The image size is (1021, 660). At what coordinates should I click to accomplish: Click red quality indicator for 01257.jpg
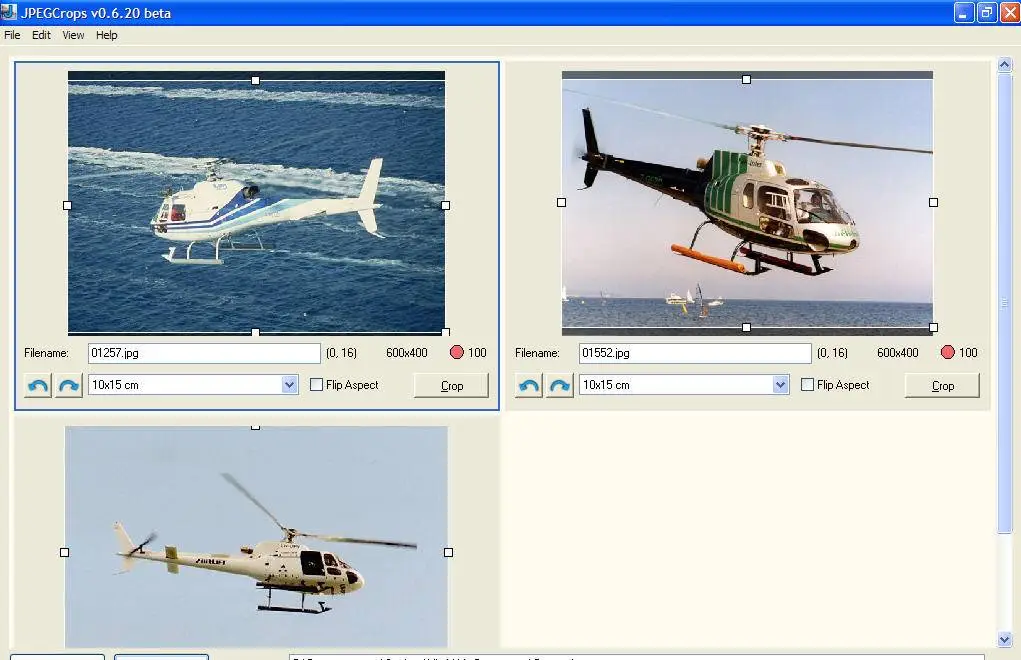[456, 352]
